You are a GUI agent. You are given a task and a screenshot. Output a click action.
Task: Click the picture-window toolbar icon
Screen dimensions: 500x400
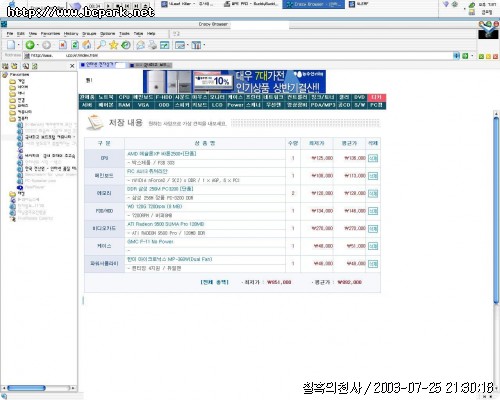pos(180,45)
